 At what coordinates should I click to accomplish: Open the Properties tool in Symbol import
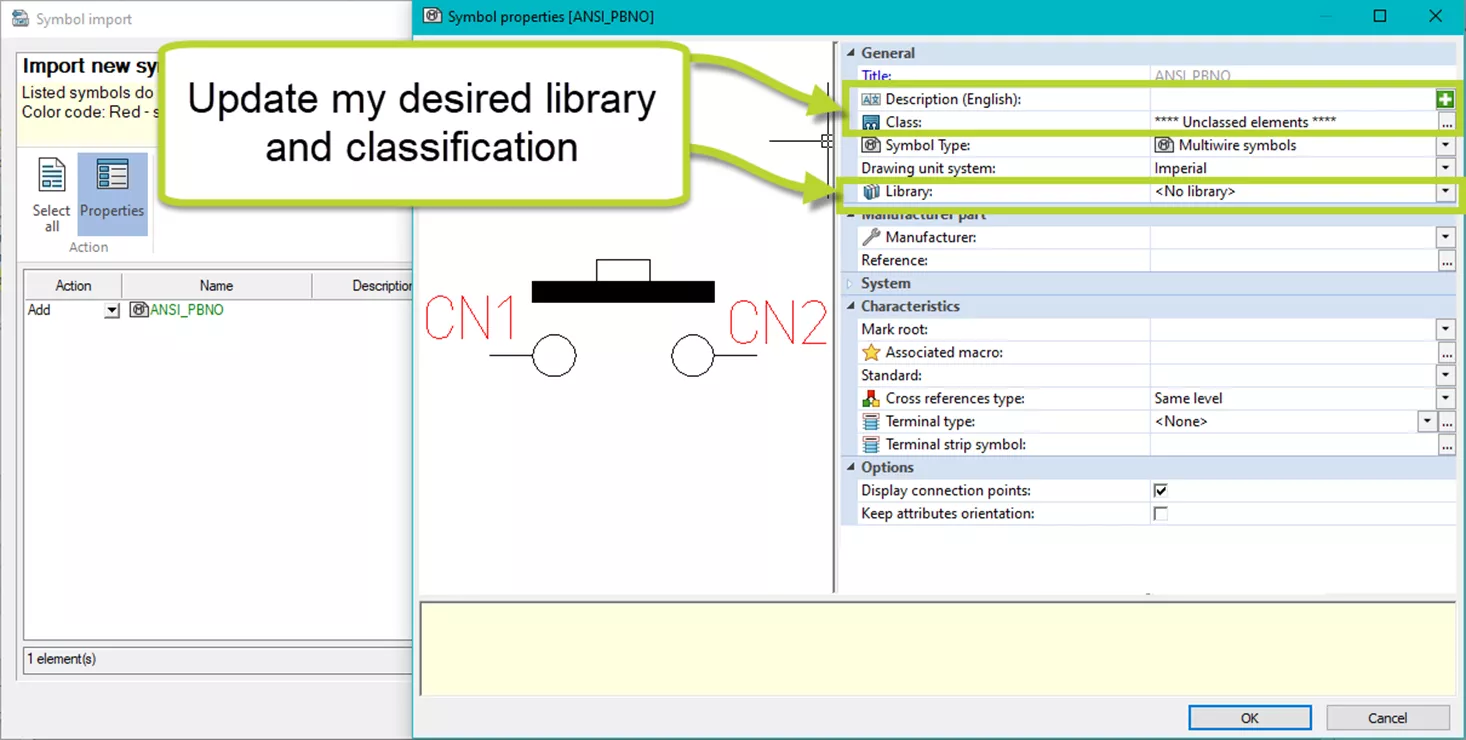tap(112, 193)
